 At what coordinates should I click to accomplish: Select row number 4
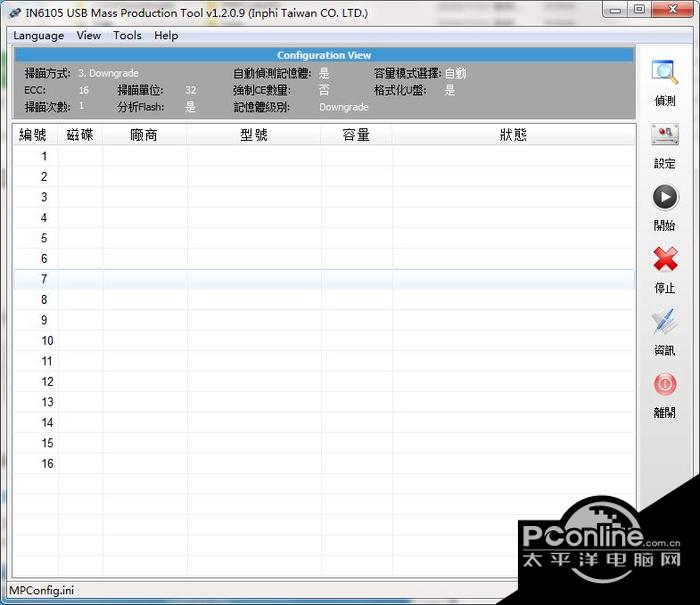point(324,218)
